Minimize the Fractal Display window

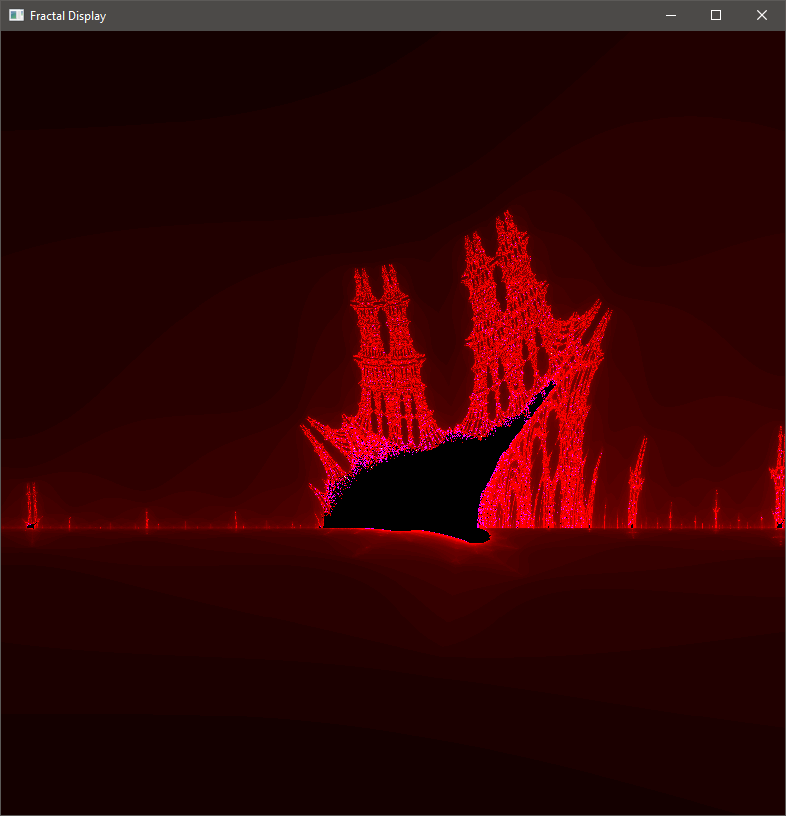[670, 16]
